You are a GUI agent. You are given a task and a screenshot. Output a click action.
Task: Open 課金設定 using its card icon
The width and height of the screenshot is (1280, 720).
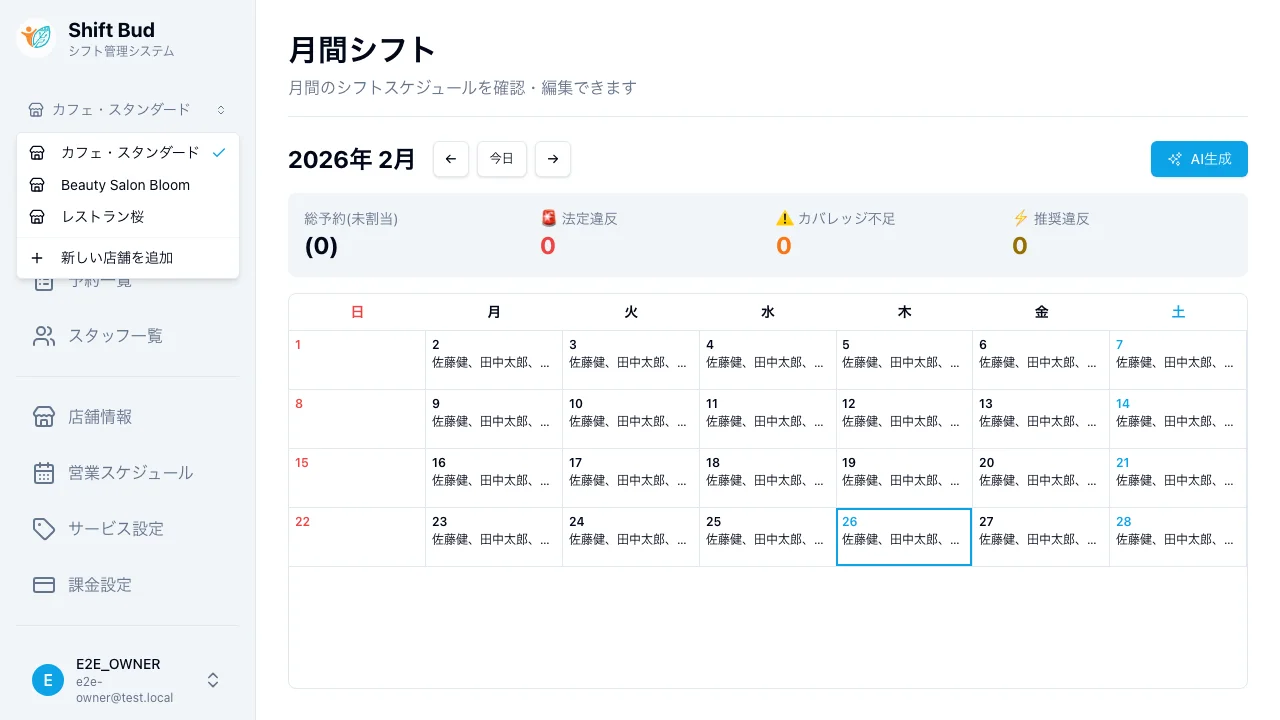pos(44,585)
